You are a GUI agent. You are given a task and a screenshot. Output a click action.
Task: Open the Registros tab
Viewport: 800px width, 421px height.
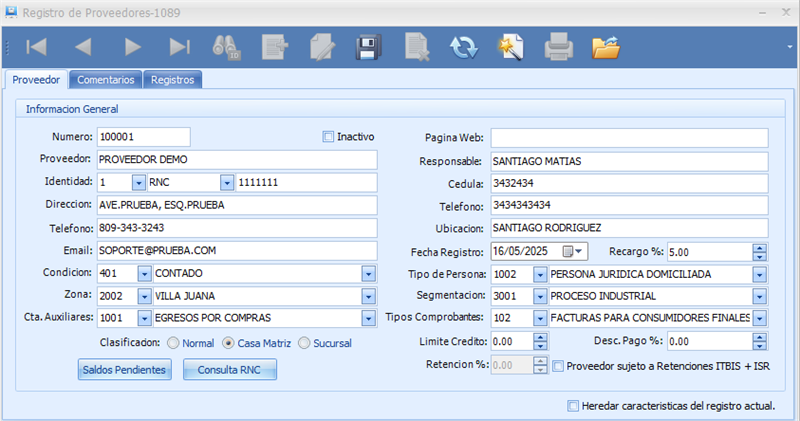click(x=173, y=79)
